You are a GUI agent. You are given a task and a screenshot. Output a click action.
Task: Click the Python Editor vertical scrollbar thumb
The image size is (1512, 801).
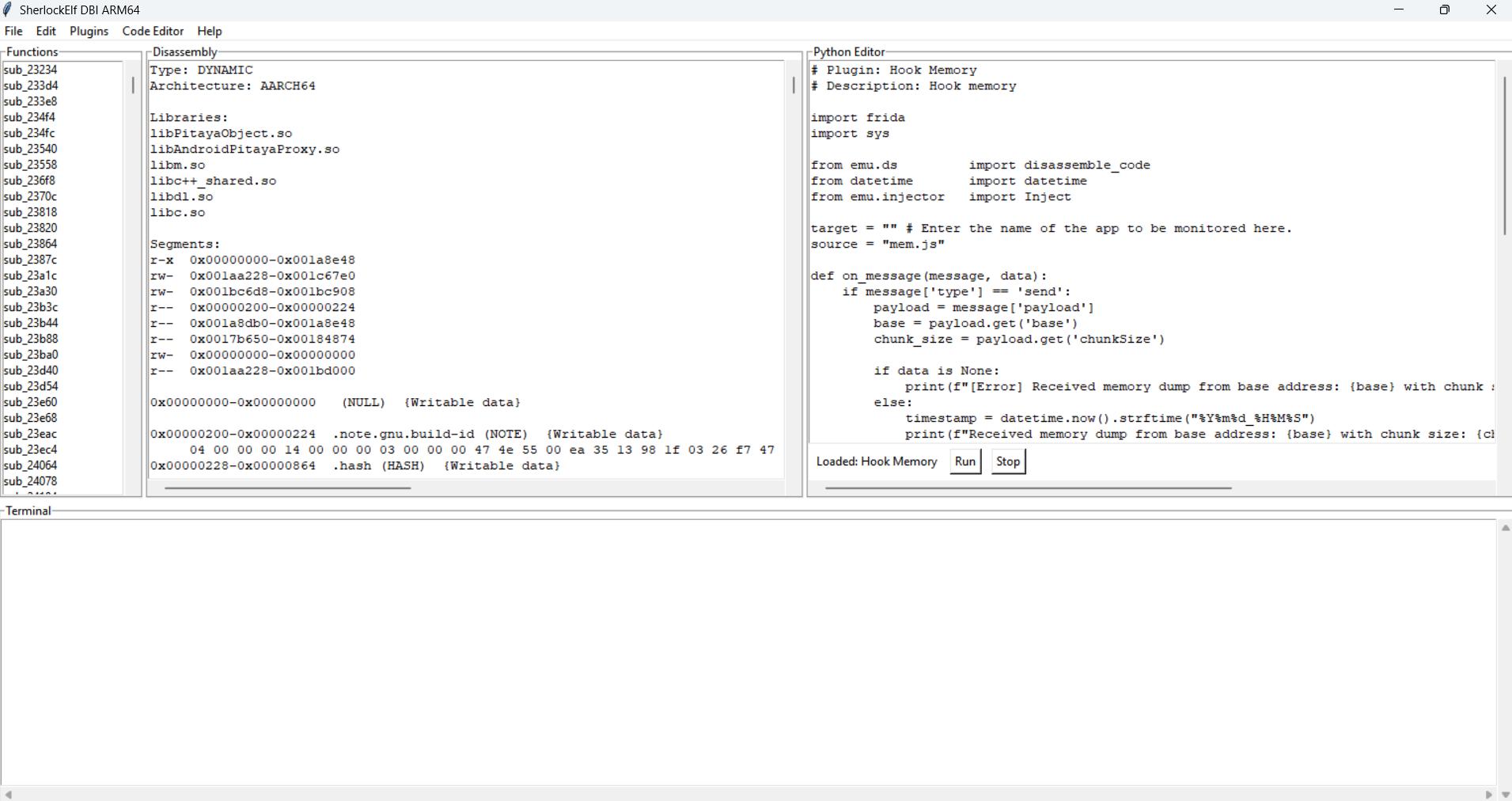tap(1504, 155)
